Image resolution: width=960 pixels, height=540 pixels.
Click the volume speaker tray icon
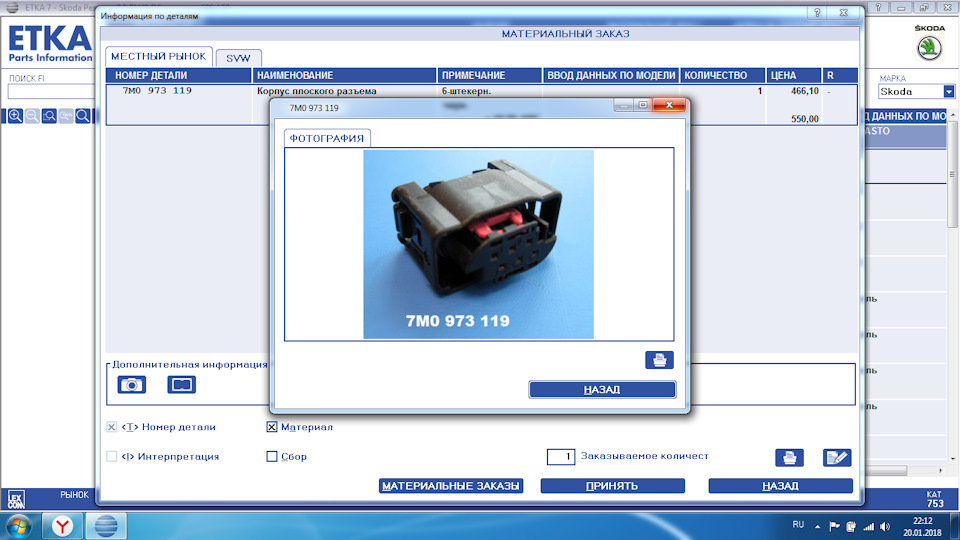[885, 527]
